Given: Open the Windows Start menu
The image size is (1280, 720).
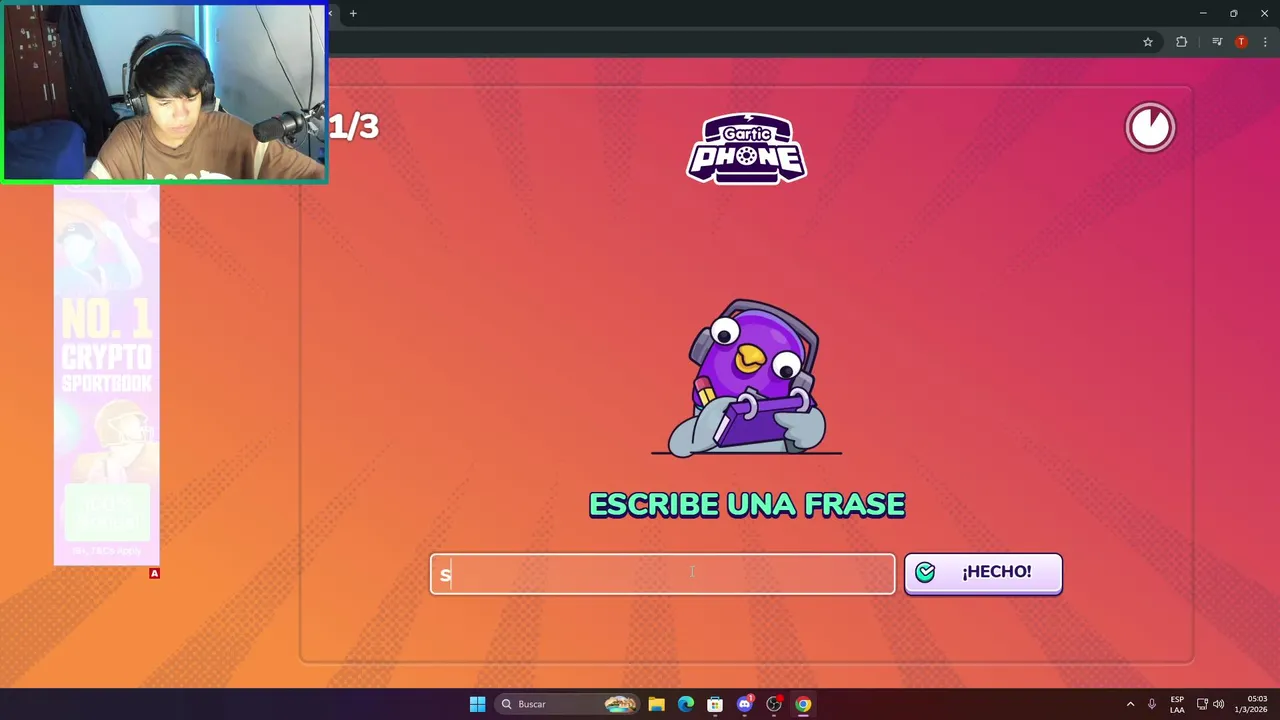Looking at the screenshot, I should [x=477, y=704].
